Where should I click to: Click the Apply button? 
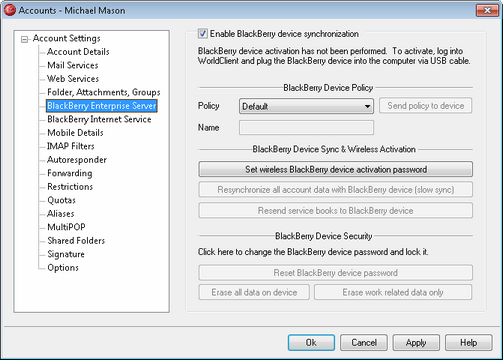416,343
